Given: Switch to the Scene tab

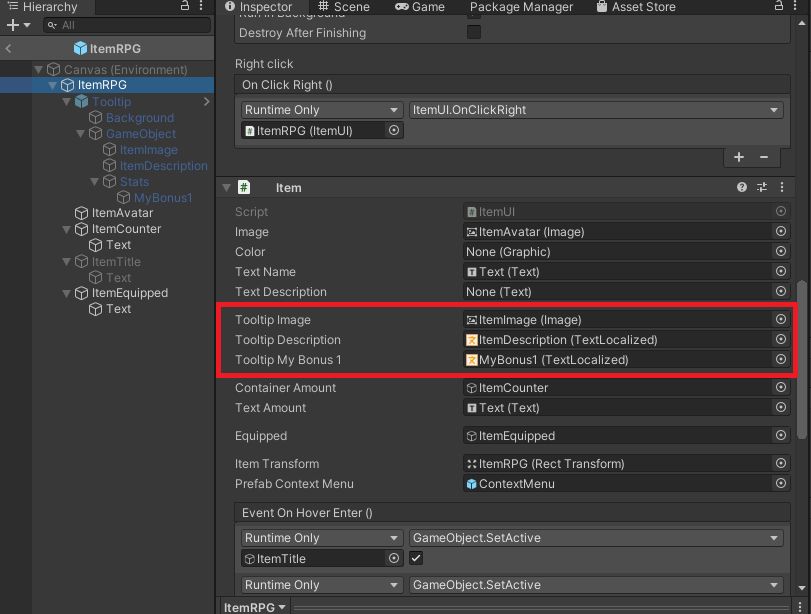Looking at the screenshot, I should coord(344,7).
